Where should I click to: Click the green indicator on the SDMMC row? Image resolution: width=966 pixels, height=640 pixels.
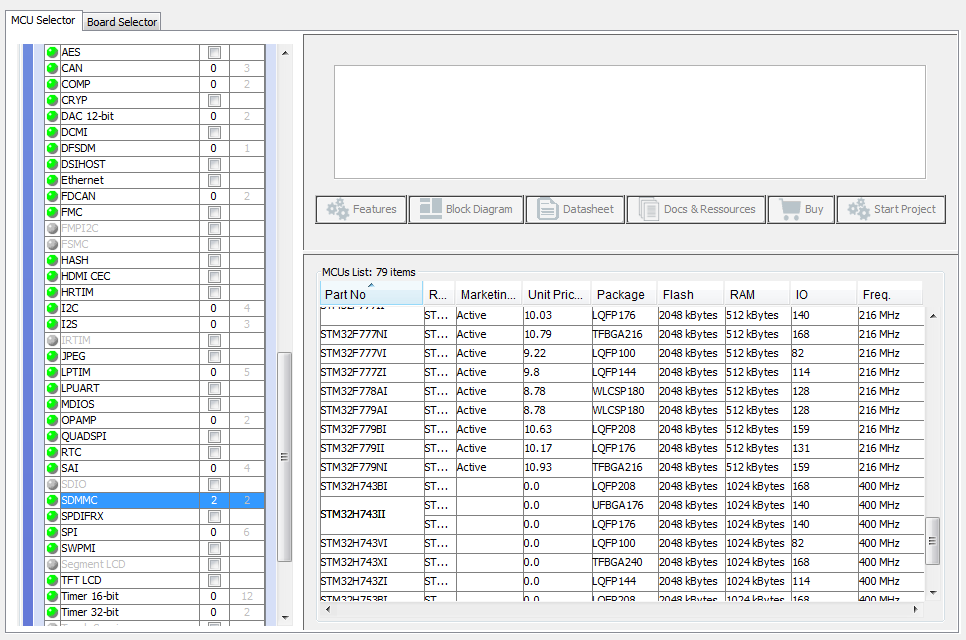52,501
